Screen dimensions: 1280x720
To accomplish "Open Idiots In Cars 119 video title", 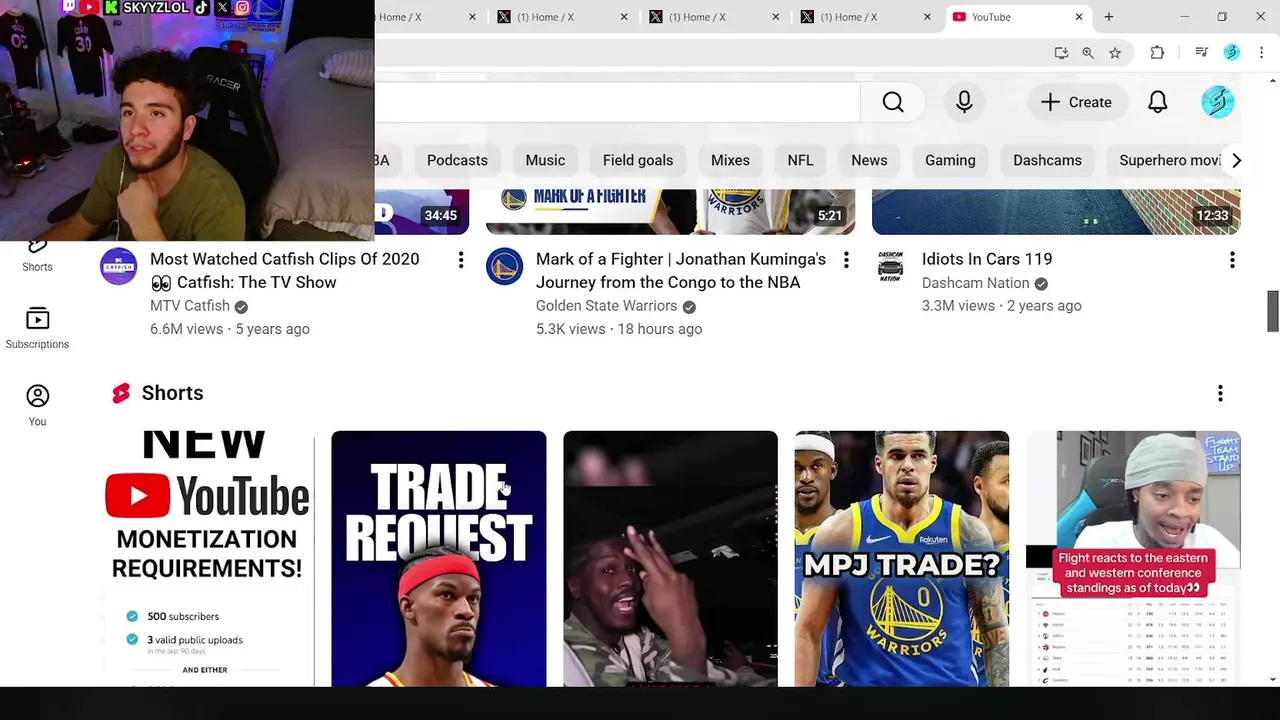I will [x=987, y=259].
